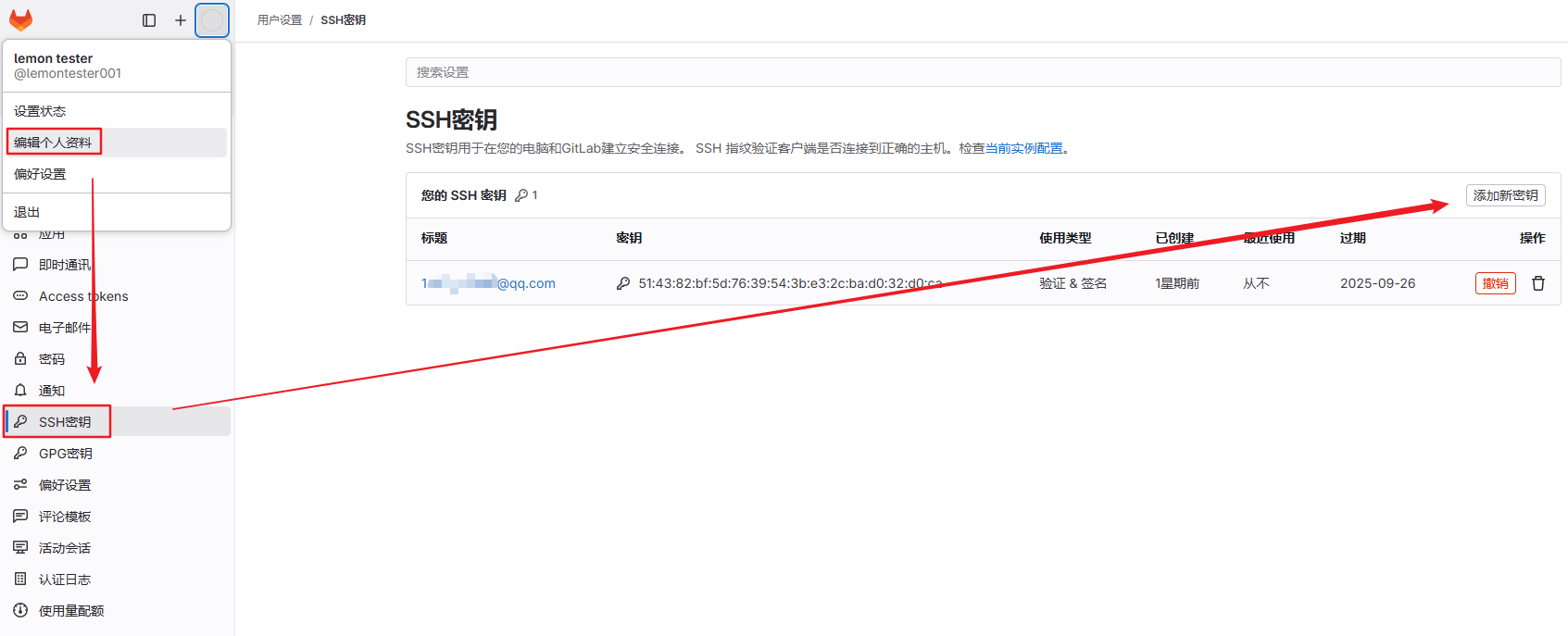
Task: Open the 当前实例配置 link
Action: 1023,148
